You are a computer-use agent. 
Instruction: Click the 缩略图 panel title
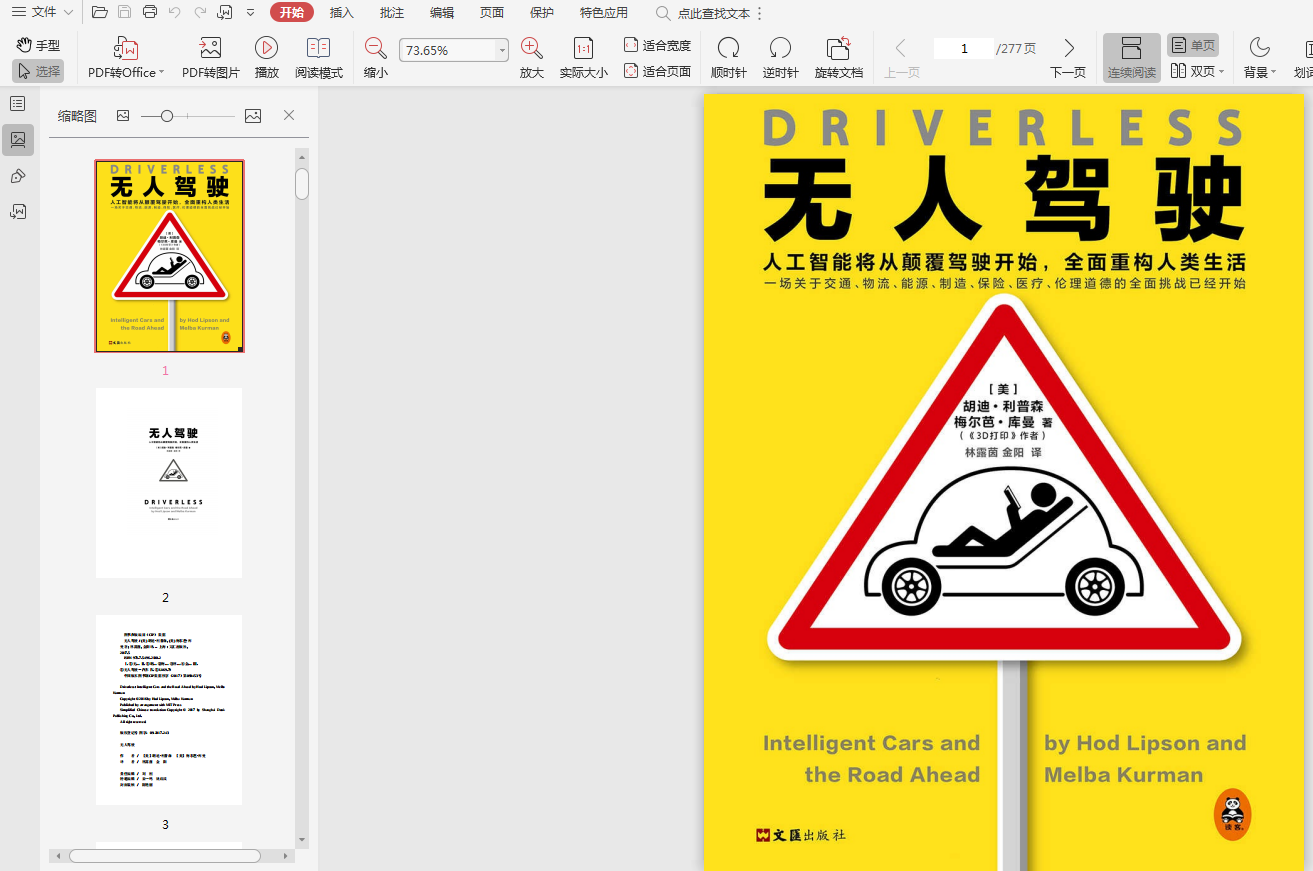(x=77, y=116)
